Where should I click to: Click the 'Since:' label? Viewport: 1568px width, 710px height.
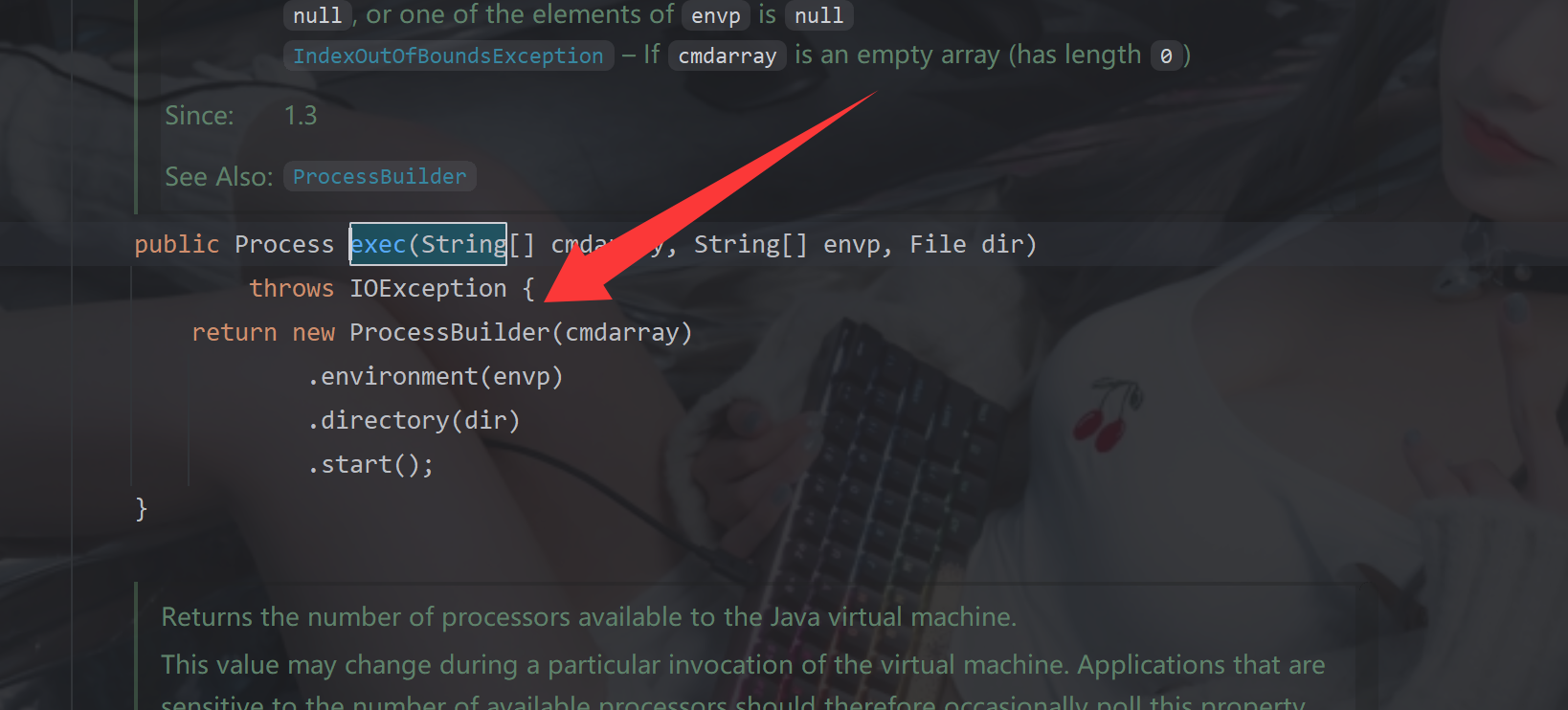[x=199, y=116]
